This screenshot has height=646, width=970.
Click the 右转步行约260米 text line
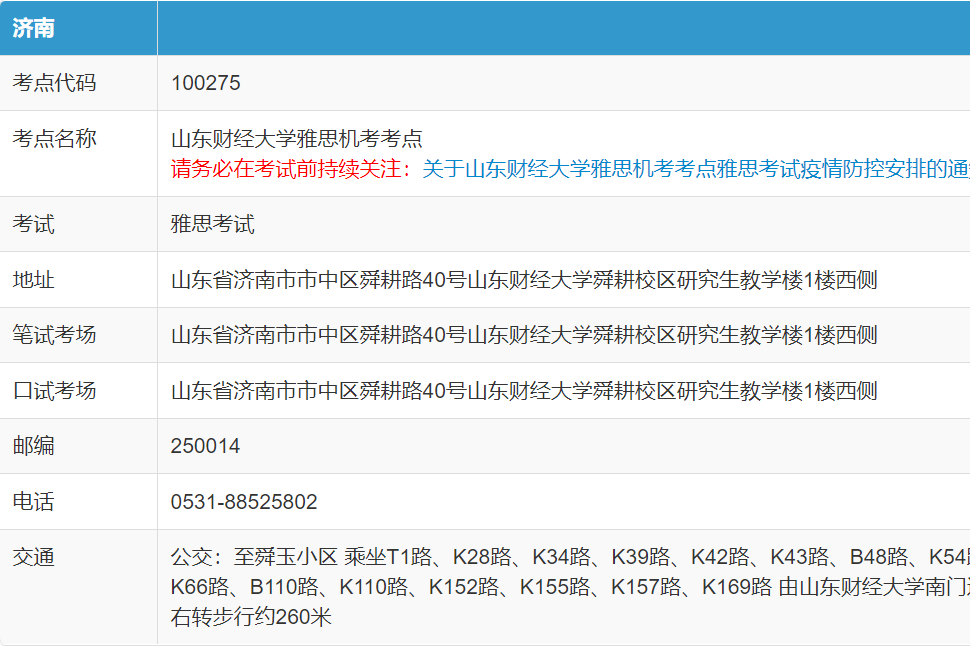coord(251,616)
